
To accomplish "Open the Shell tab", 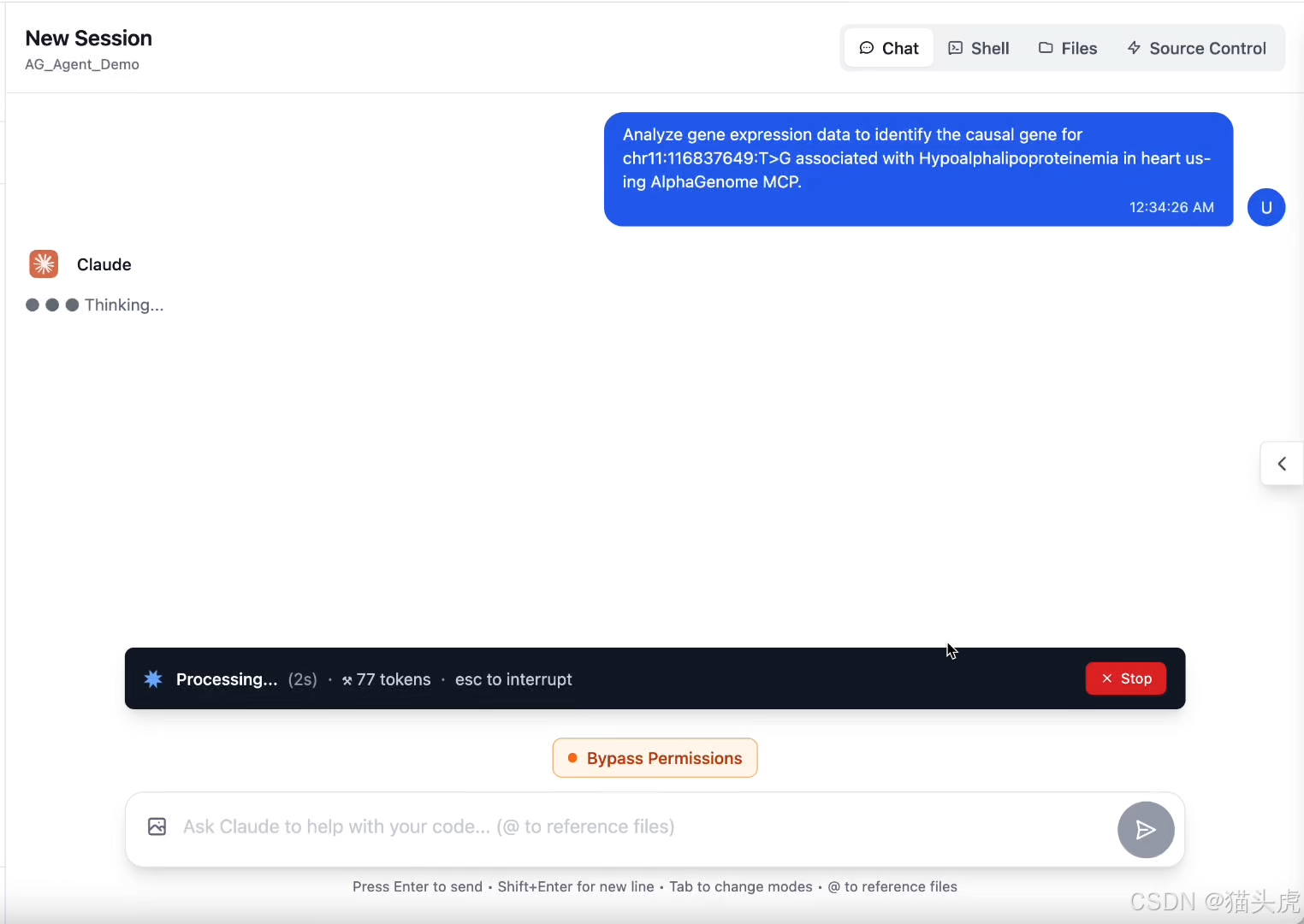I will [x=979, y=49].
